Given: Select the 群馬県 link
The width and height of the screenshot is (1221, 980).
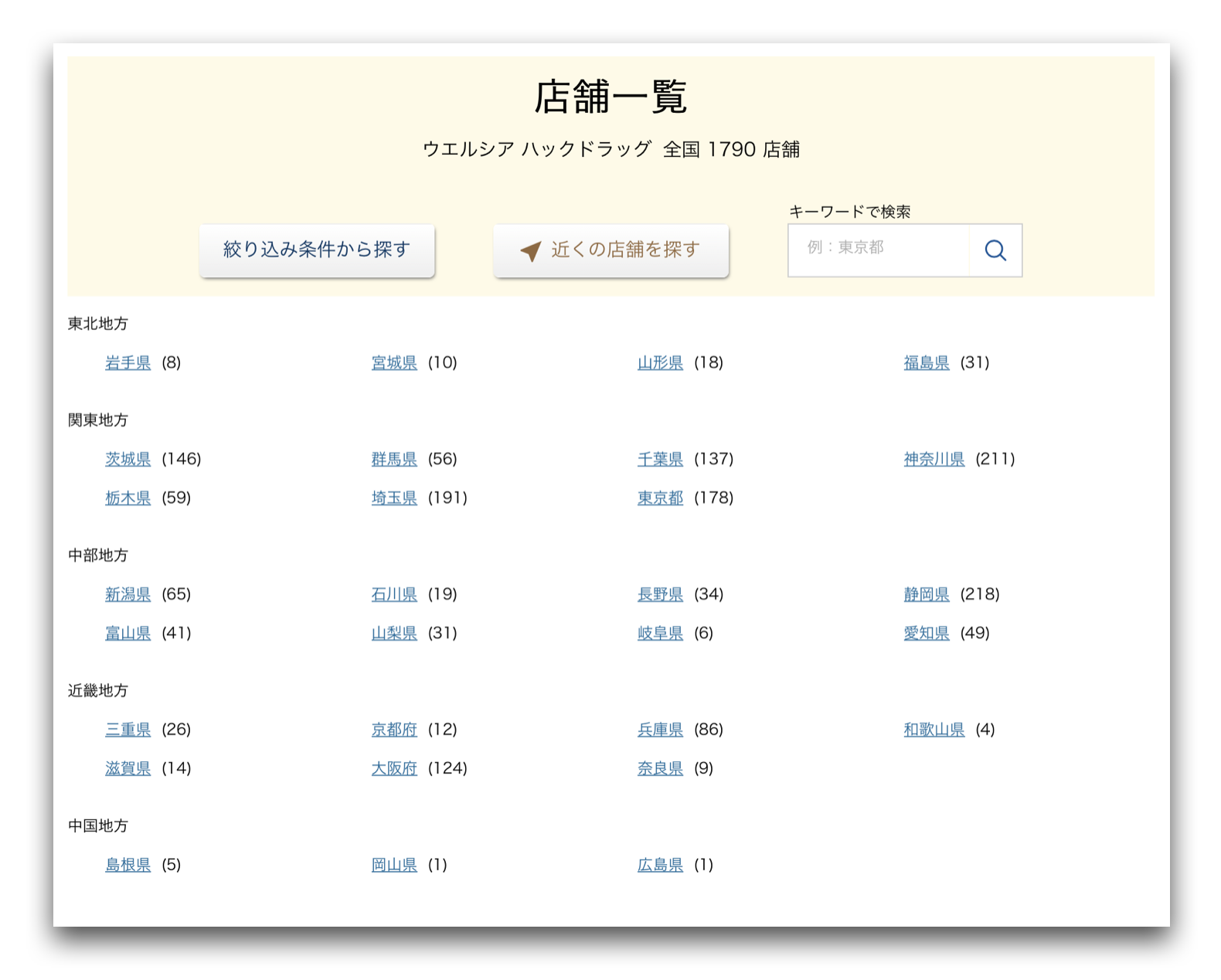Looking at the screenshot, I should pyautogui.click(x=394, y=459).
